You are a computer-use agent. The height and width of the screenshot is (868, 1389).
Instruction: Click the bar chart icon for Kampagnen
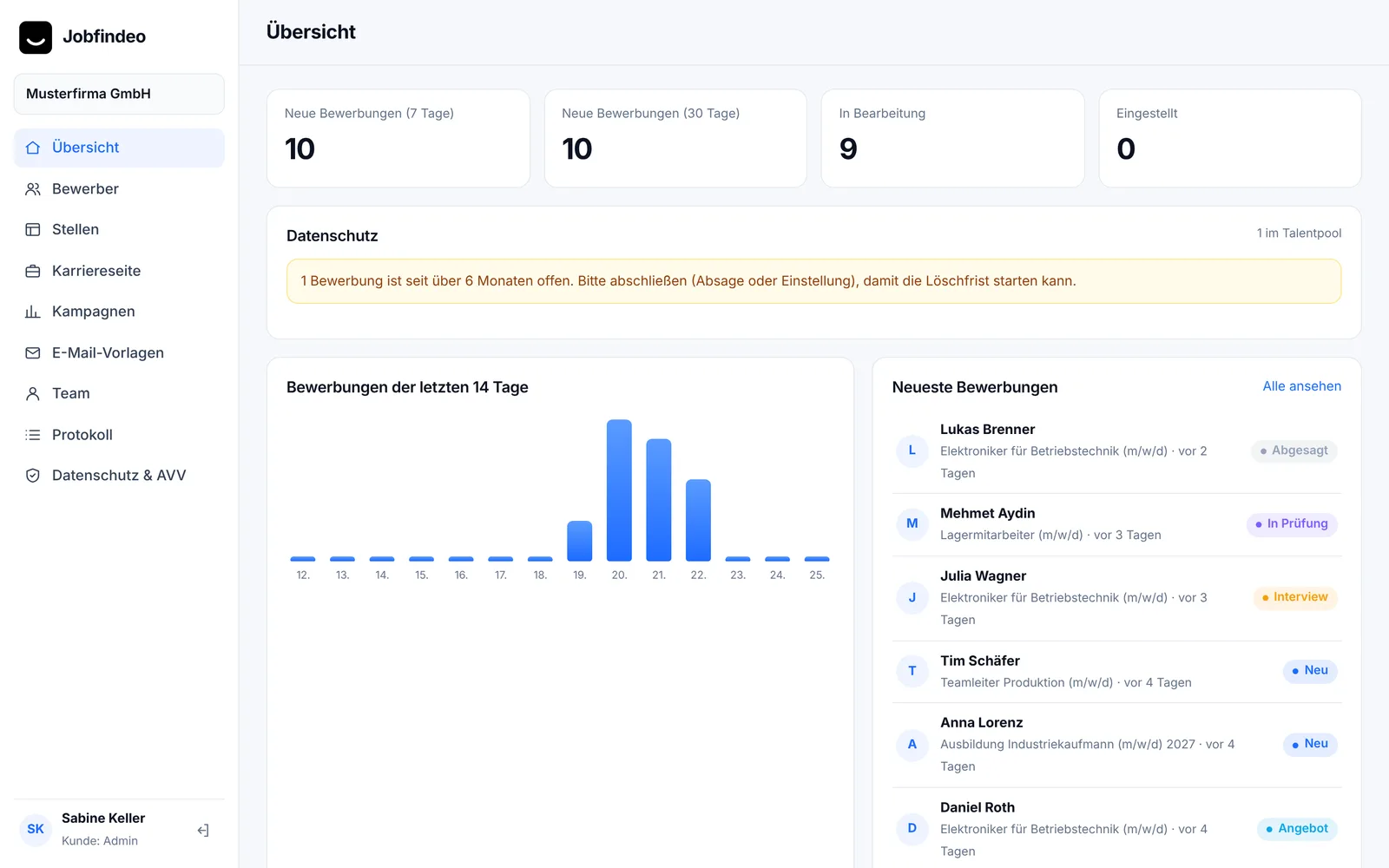point(33,312)
